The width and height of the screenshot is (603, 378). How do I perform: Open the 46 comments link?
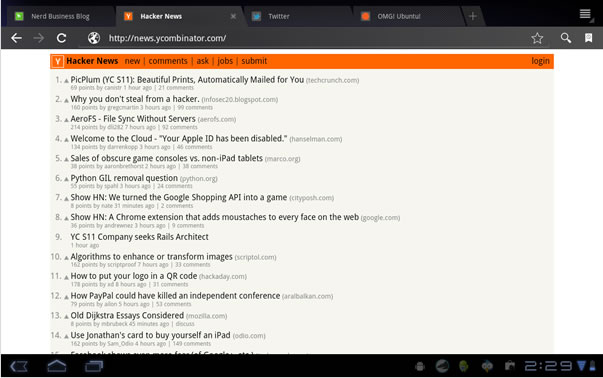click(194, 147)
